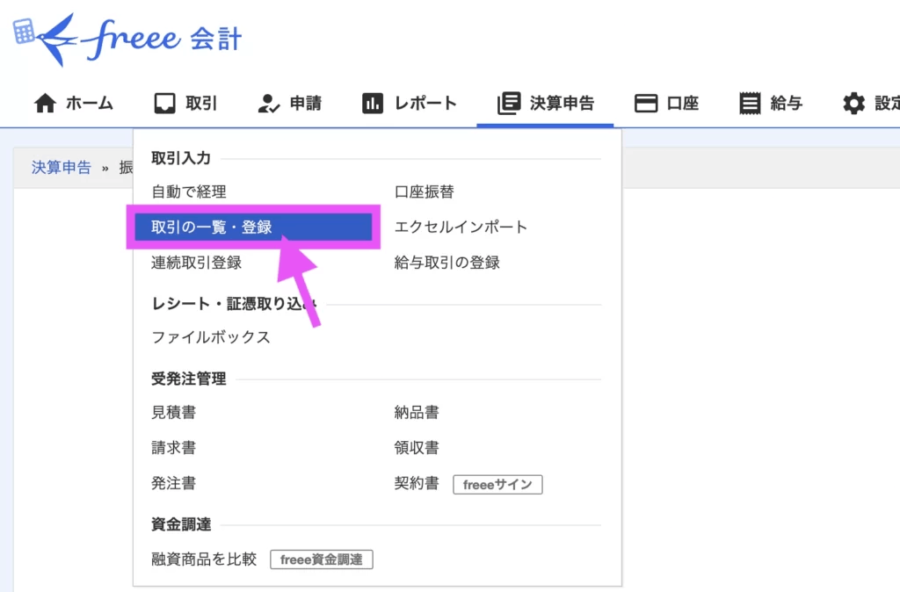Click the 資金調達 section heading

pos(181,524)
